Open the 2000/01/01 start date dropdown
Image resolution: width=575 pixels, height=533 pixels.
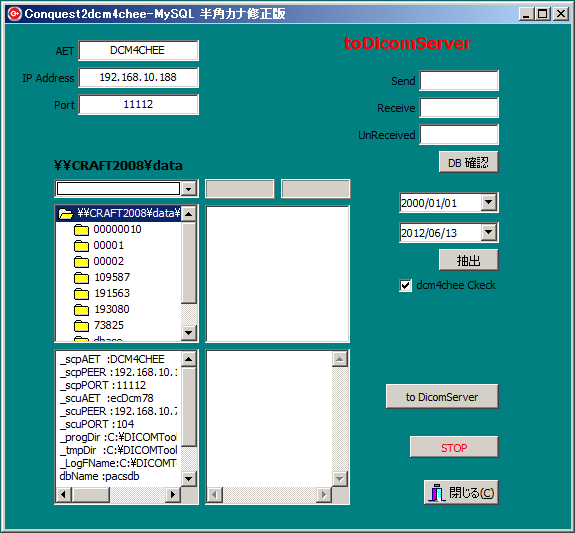489,202
